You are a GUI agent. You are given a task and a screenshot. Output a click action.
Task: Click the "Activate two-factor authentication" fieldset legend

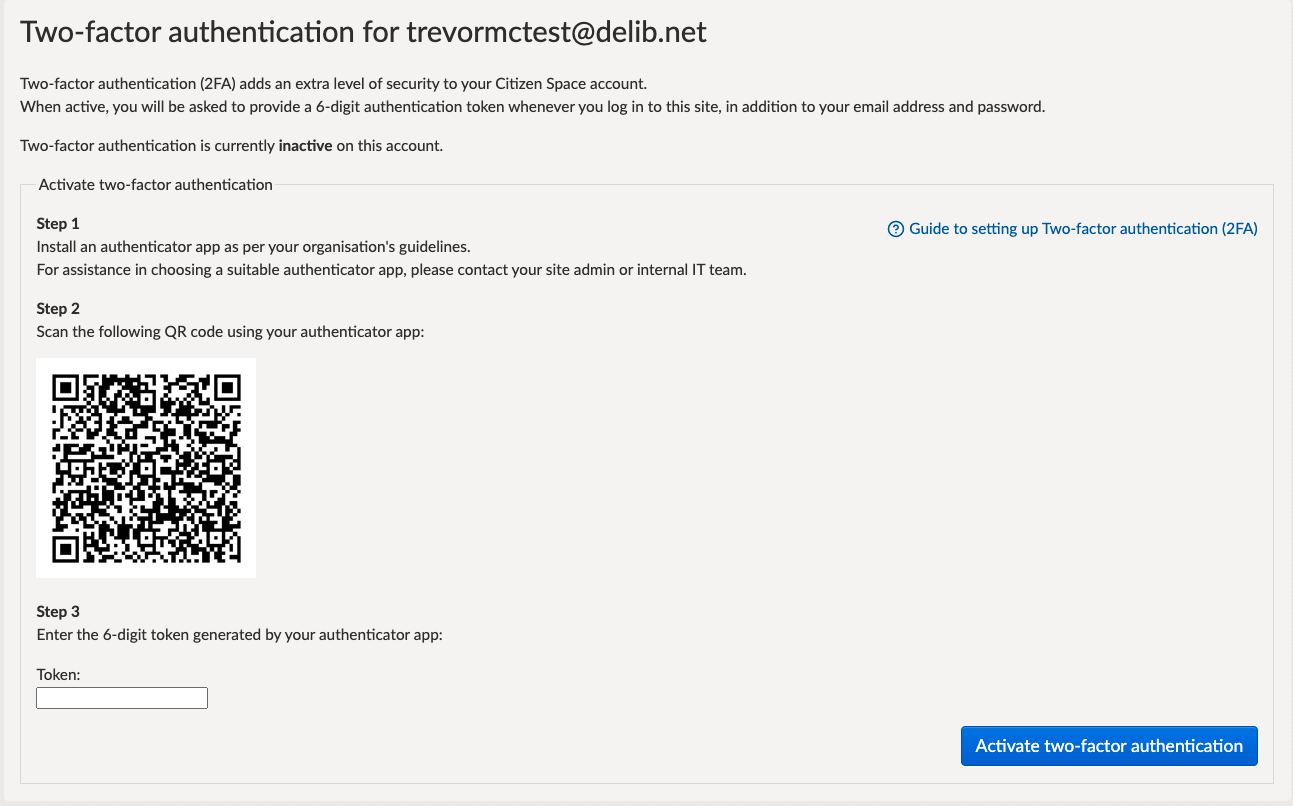(155, 185)
